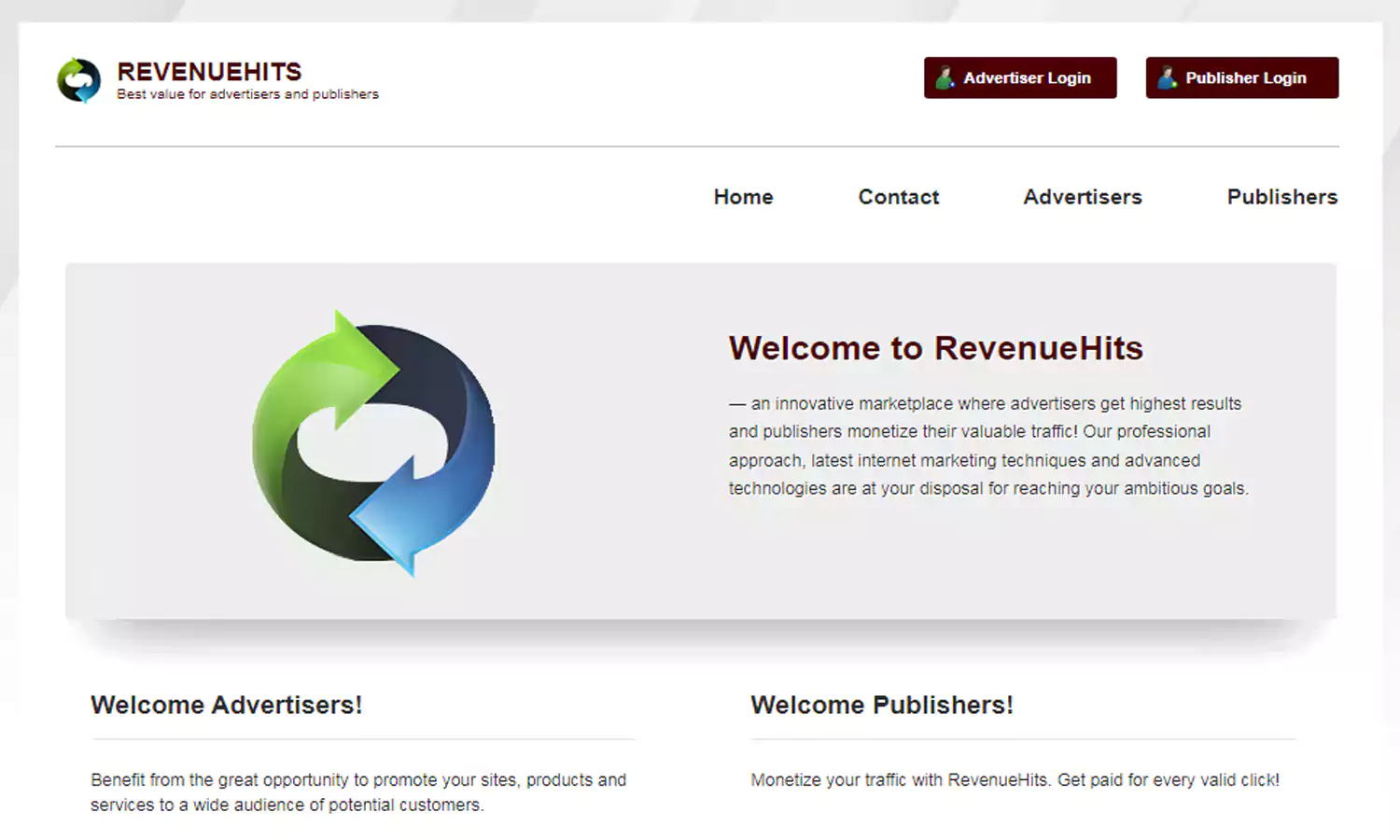Click the person icon on Advertiser Login
The width and height of the screenshot is (1400, 840).
click(945, 78)
